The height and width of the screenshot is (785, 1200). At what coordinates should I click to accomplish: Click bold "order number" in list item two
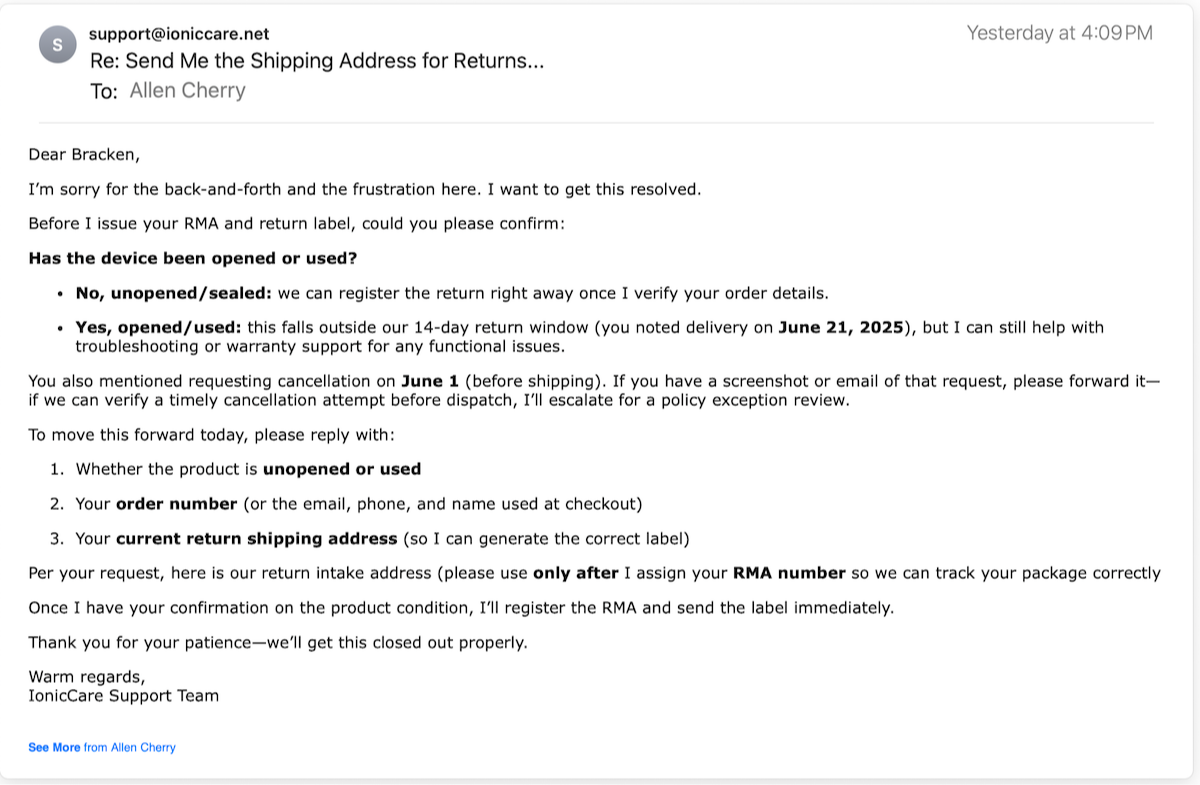pos(176,504)
